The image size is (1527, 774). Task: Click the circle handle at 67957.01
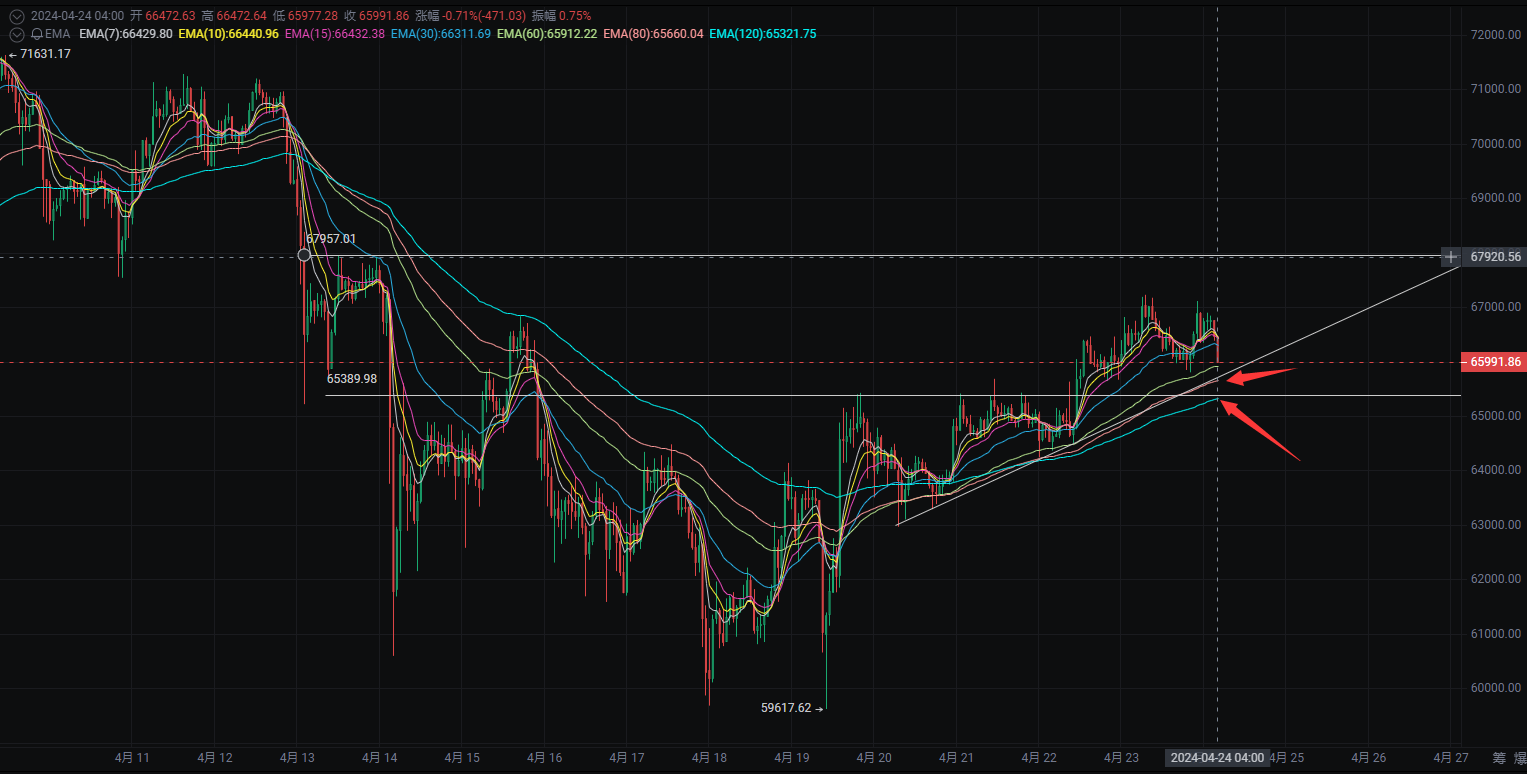coord(304,255)
